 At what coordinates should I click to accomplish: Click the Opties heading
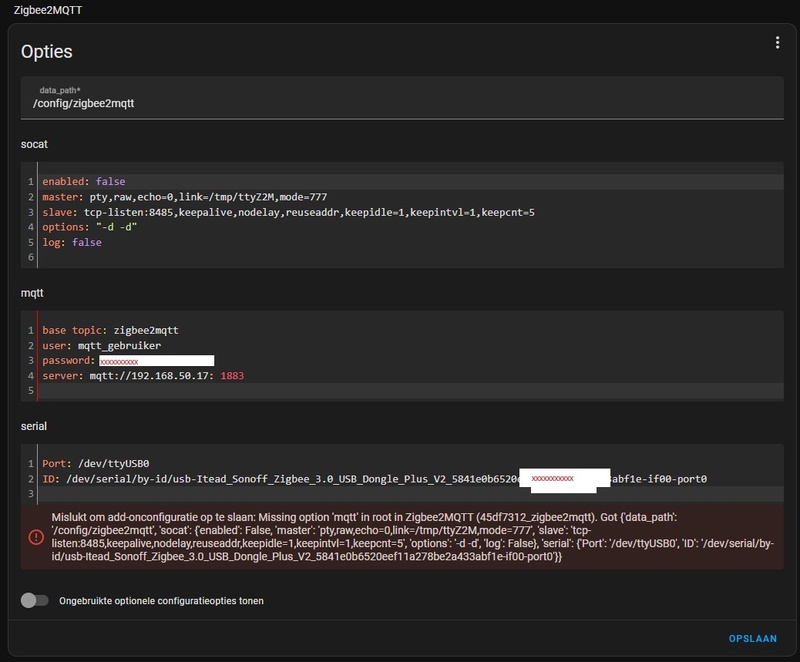point(46,52)
